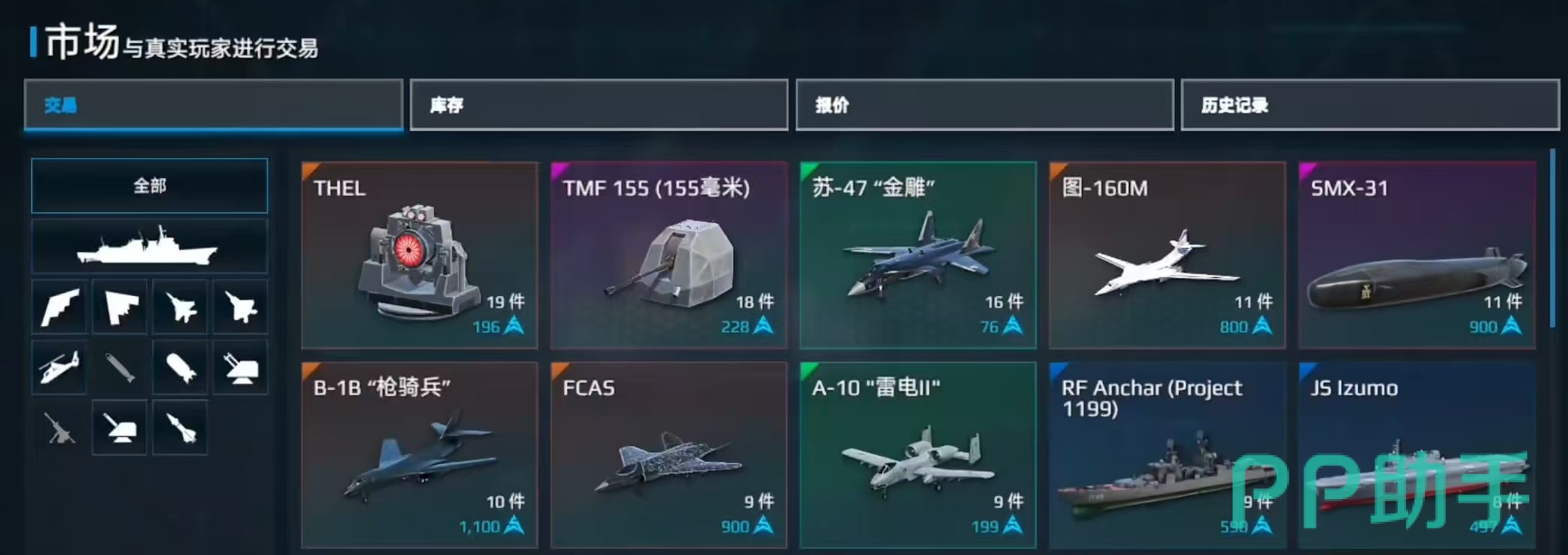The image size is (1568, 555).
Task: Select the warship category filter icon
Action: [x=149, y=247]
